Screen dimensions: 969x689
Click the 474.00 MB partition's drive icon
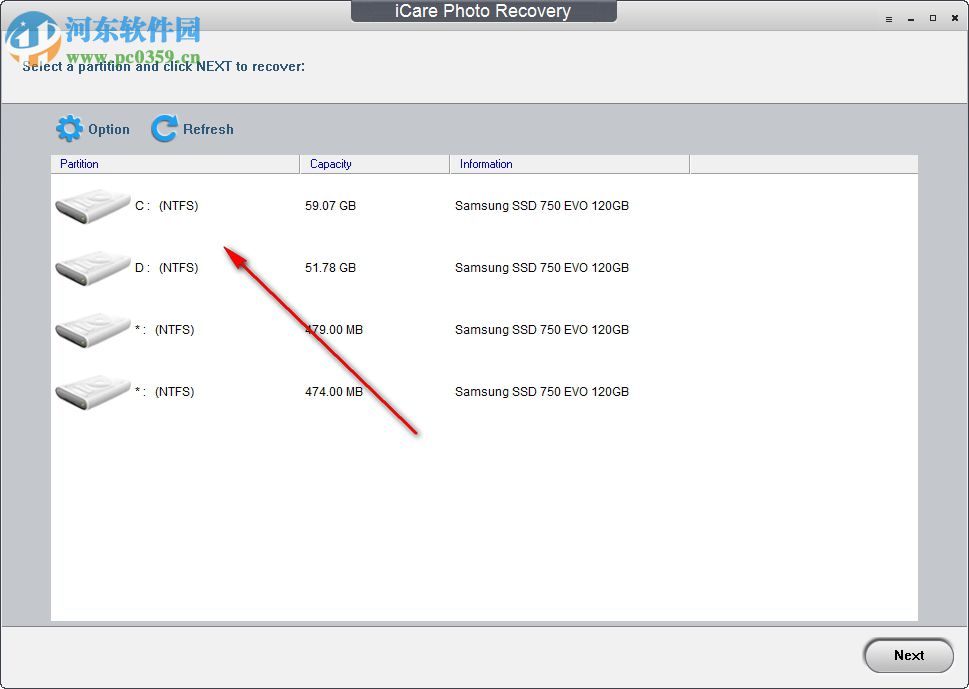pos(91,391)
